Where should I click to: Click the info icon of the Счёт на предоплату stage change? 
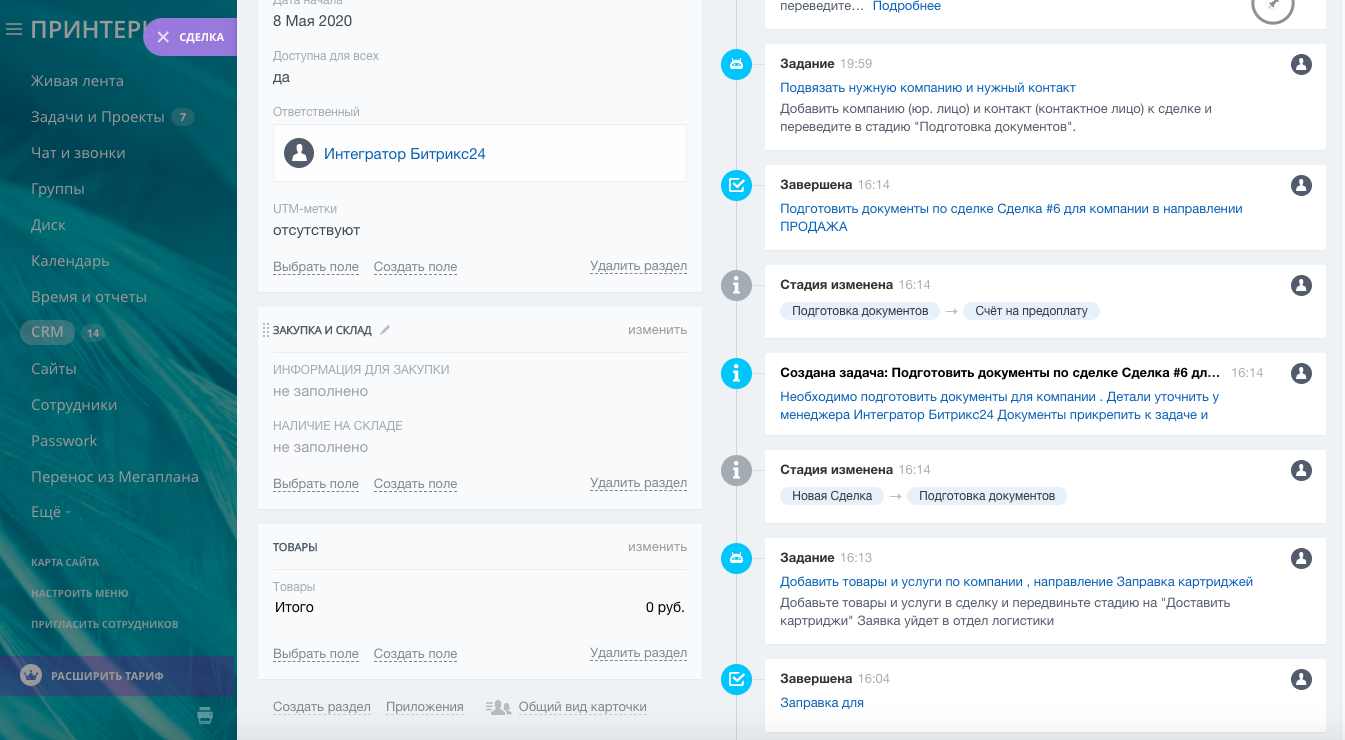click(737, 285)
